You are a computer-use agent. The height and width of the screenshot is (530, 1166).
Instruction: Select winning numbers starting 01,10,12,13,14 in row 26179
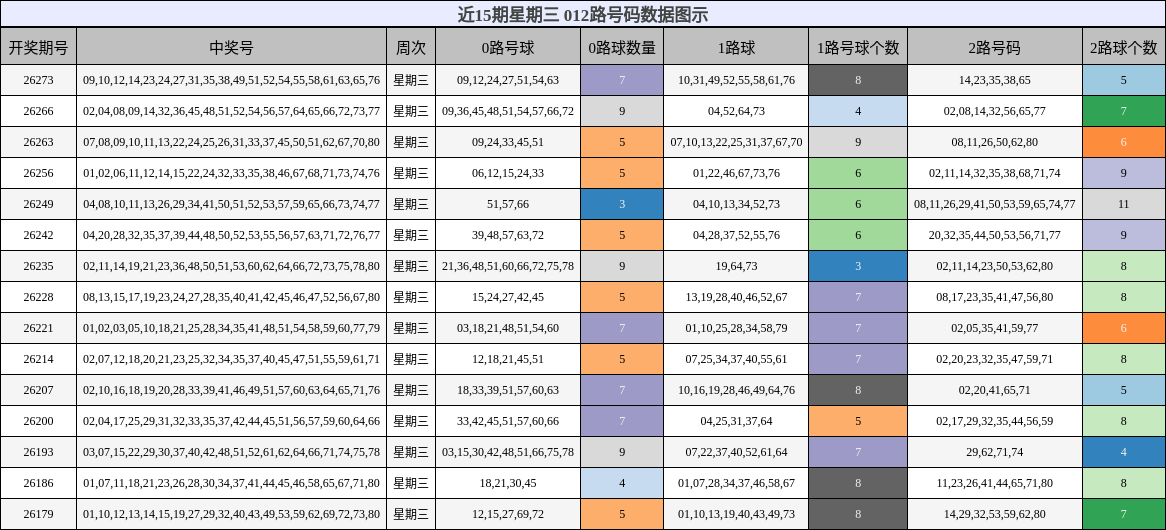pyautogui.click(x=231, y=514)
